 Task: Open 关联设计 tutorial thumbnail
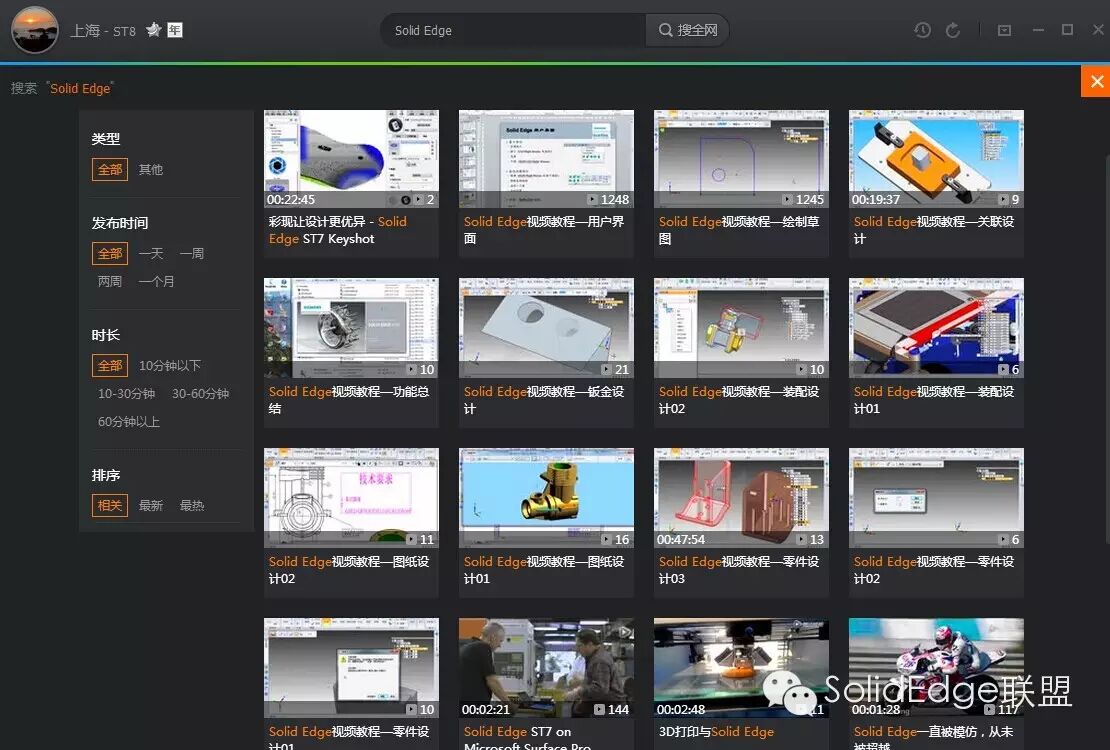937,159
